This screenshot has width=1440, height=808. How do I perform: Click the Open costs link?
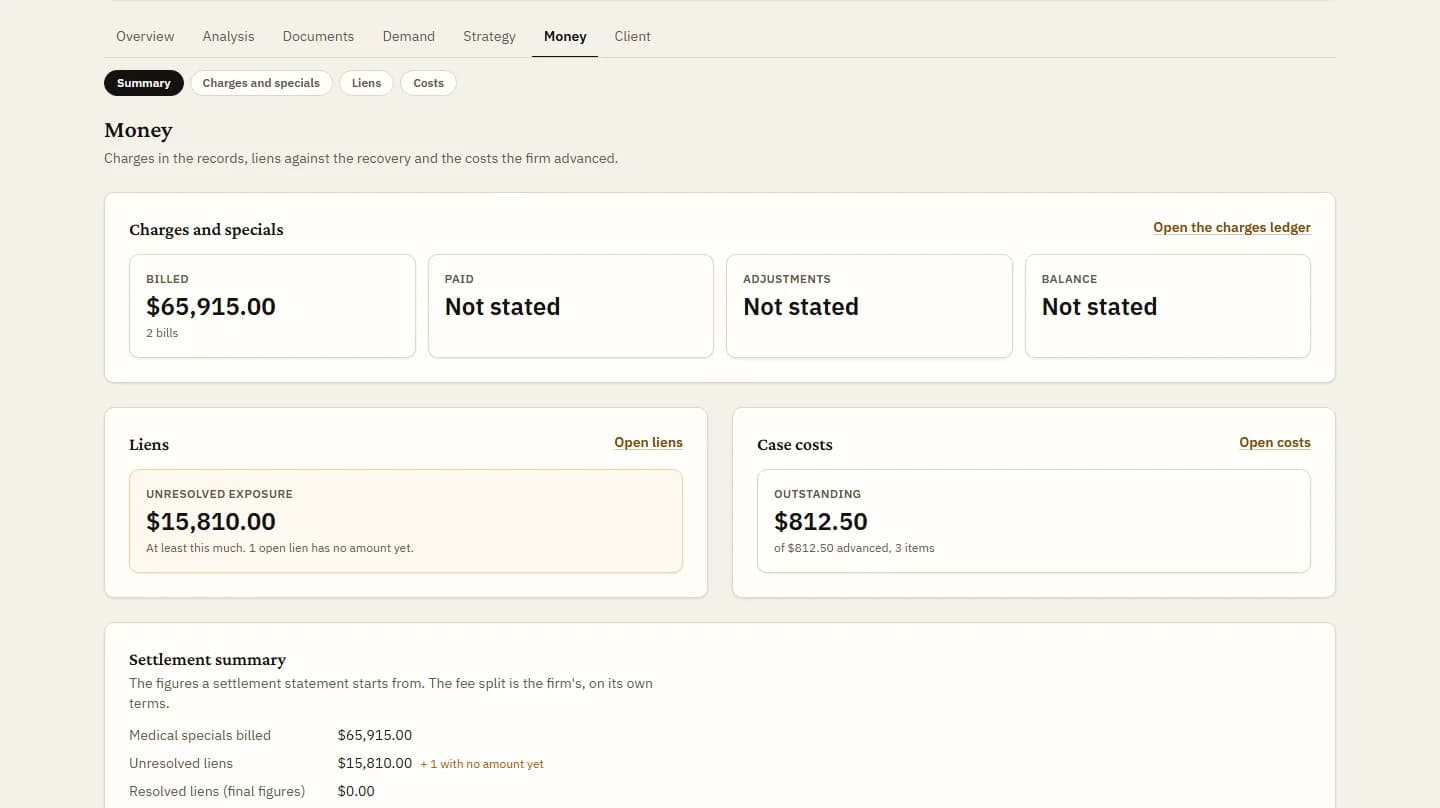coord(1274,443)
